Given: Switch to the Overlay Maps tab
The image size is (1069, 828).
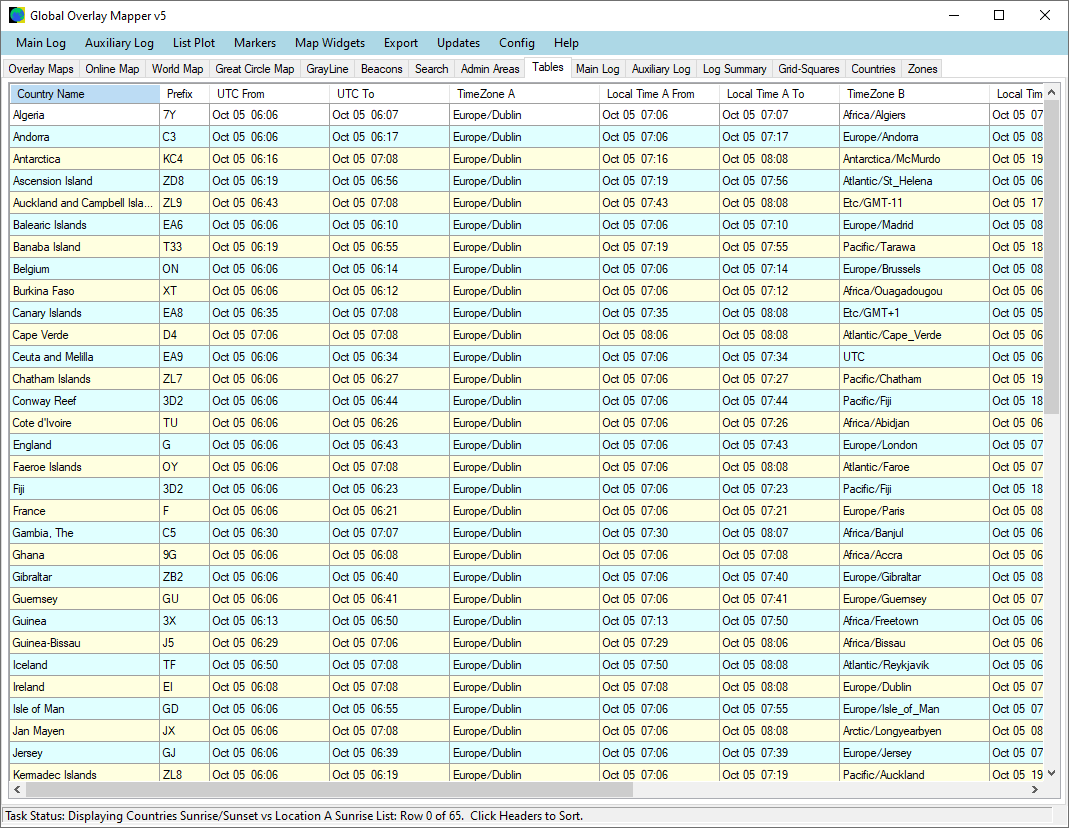Looking at the screenshot, I should click(x=41, y=69).
